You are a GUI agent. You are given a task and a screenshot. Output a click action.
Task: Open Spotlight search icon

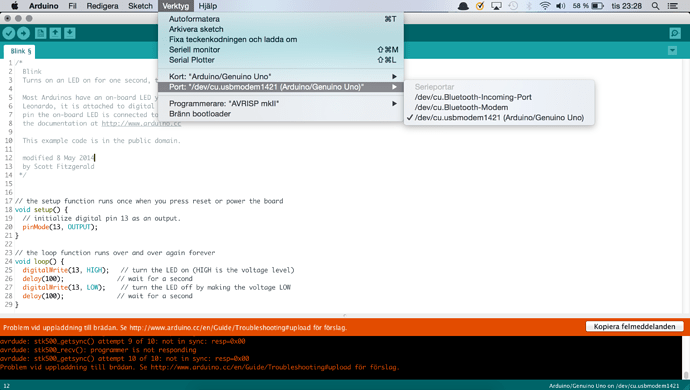tap(655, 6)
